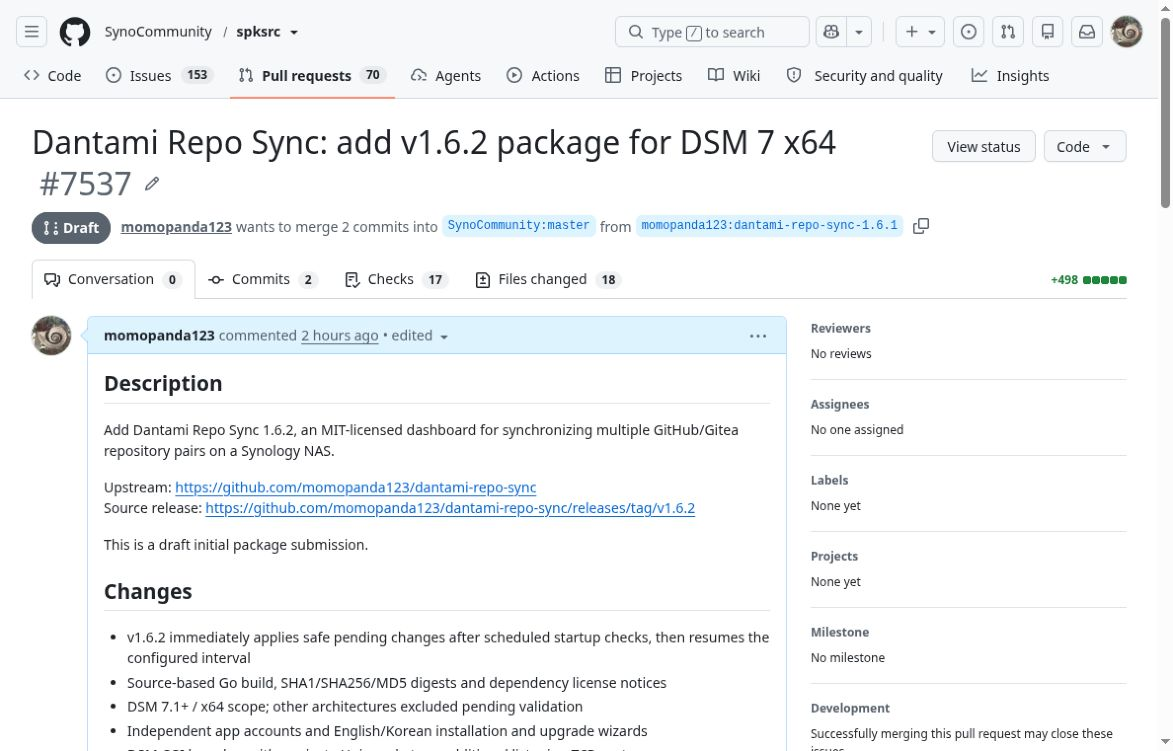The height and width of the screenshot is (751, 1173).
Task: Click the Projects sidebar heading
Action: point(833,557)
